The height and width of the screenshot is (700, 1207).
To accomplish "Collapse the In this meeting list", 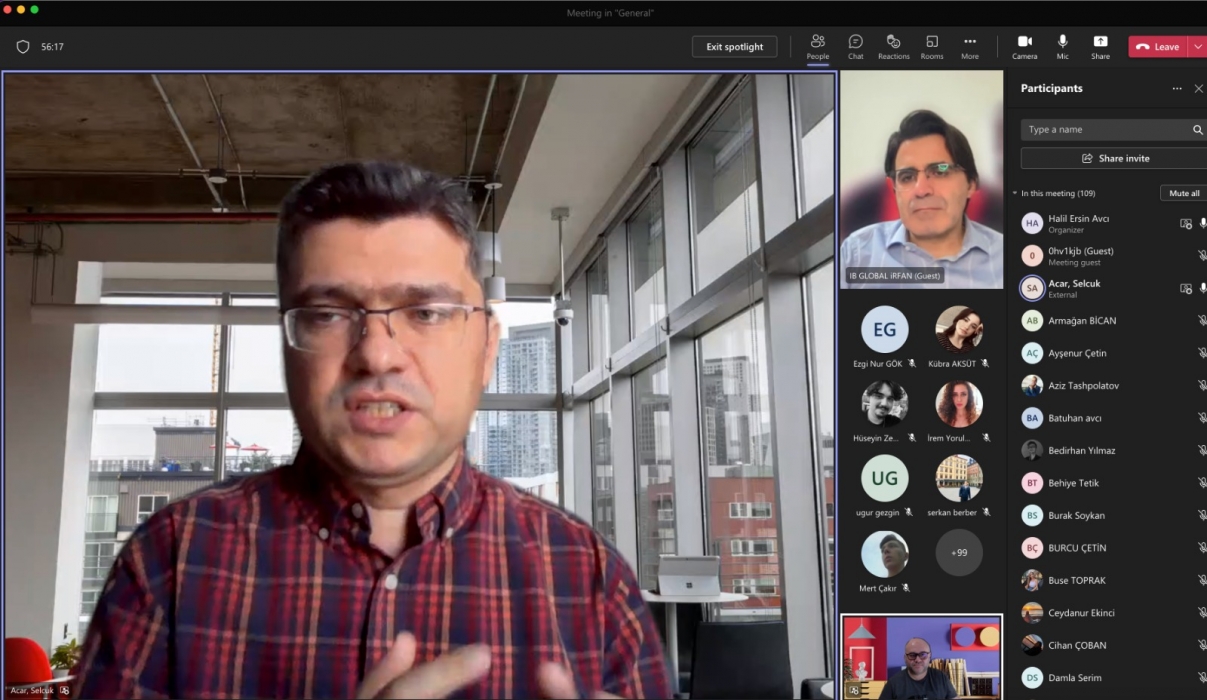I will click(1014, 193).
